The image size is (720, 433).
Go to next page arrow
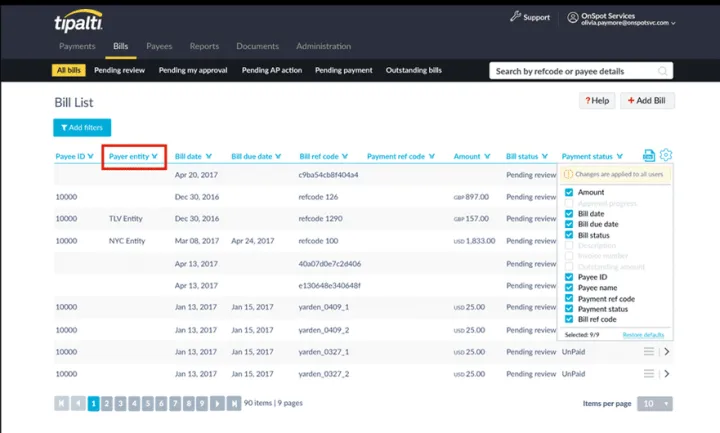click(x=217, y=403)
